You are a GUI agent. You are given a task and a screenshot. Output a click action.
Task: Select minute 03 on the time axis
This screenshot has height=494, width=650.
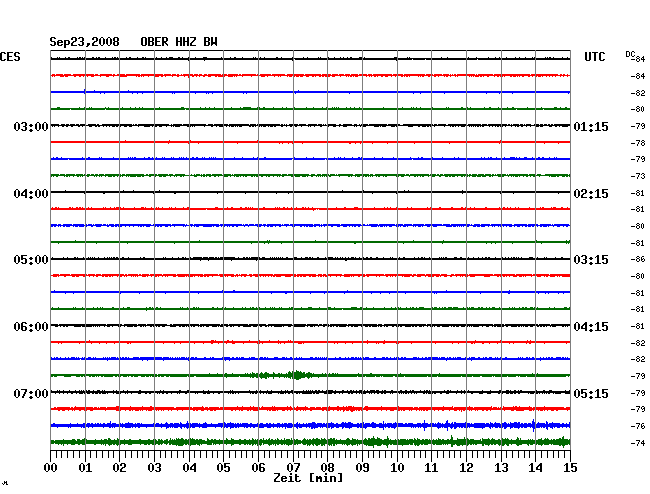(x=154, y=468)
